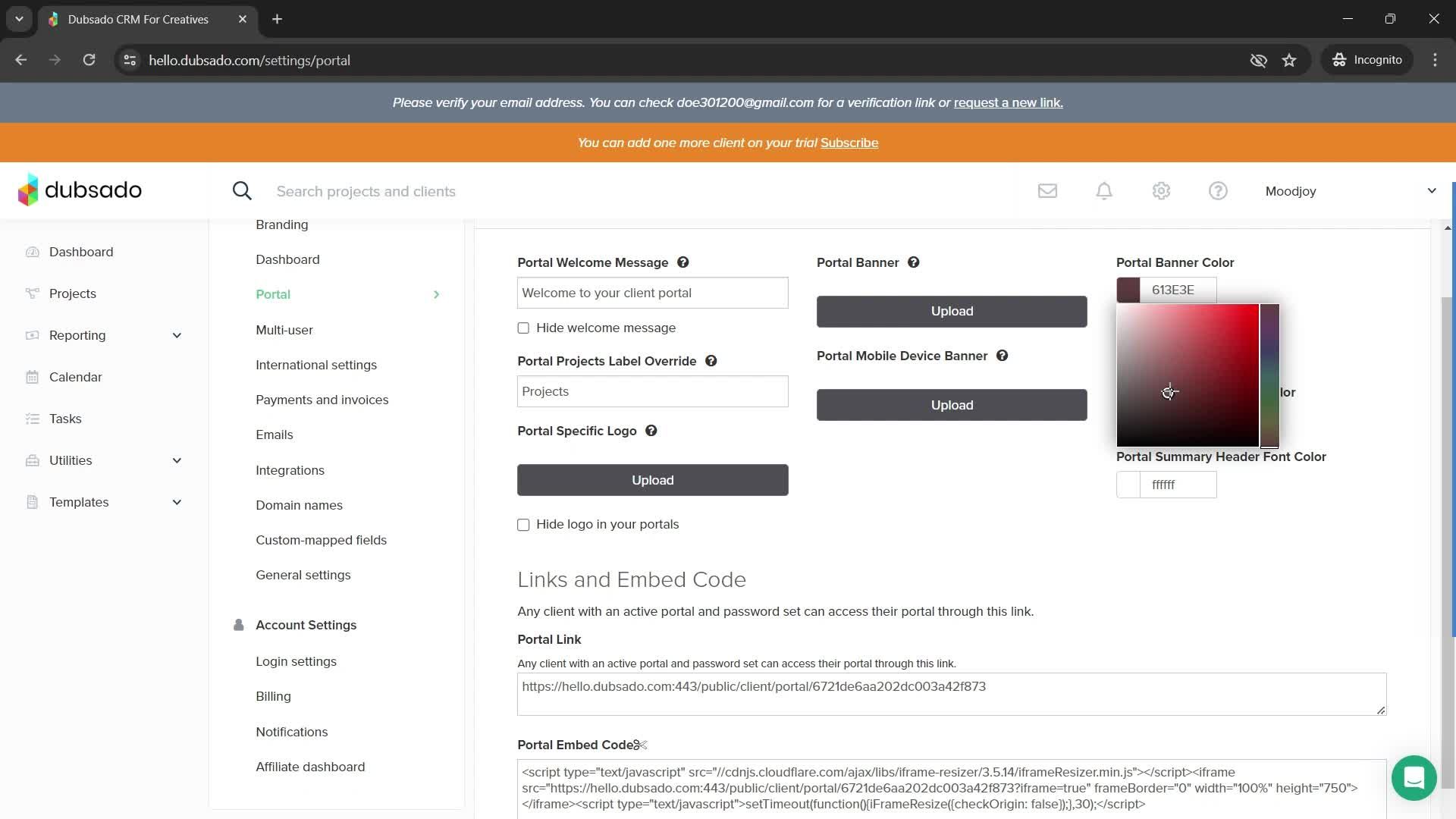The width and height of the screenshot is (1456, 819).
Task: Click the Portal Specific Logo help icon
Action: click(651, 431)
